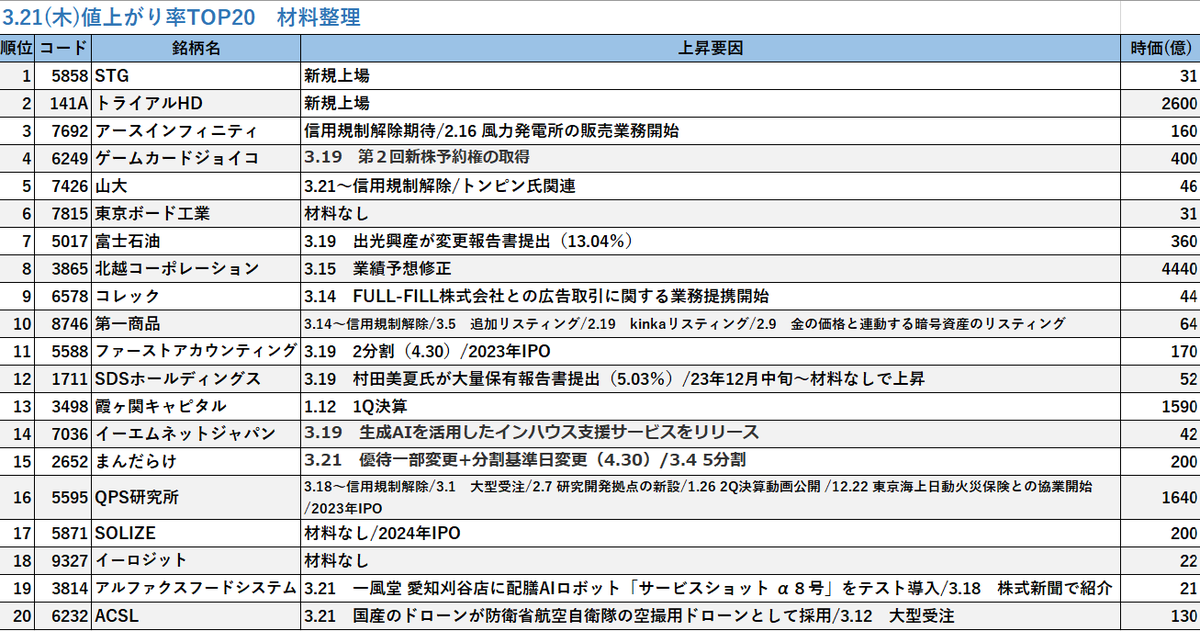Click 1.12 1Q決算 reason cell

[x=709, y=405]
